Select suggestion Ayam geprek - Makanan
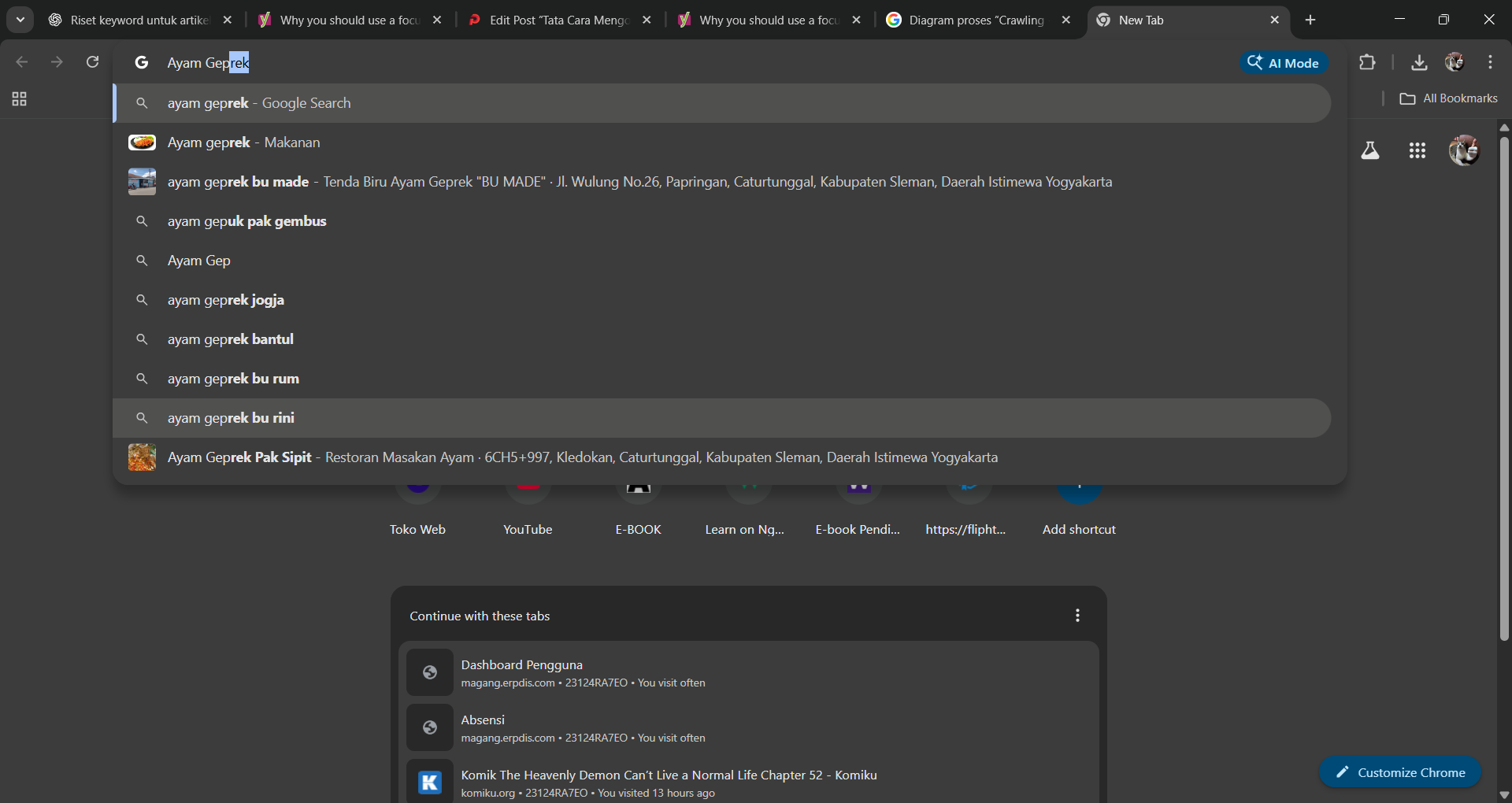Viewport: 1512px width, 803px height. [722, 142]
